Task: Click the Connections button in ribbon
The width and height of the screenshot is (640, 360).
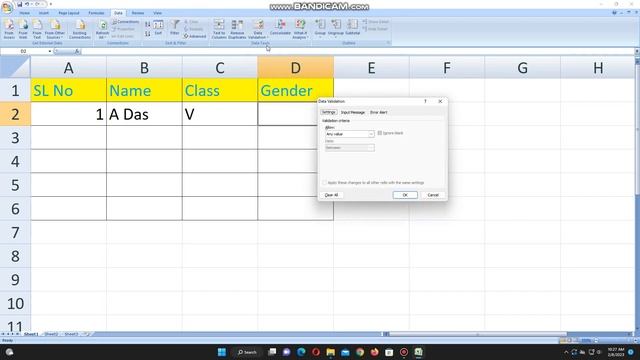Action: coord(126,22)
